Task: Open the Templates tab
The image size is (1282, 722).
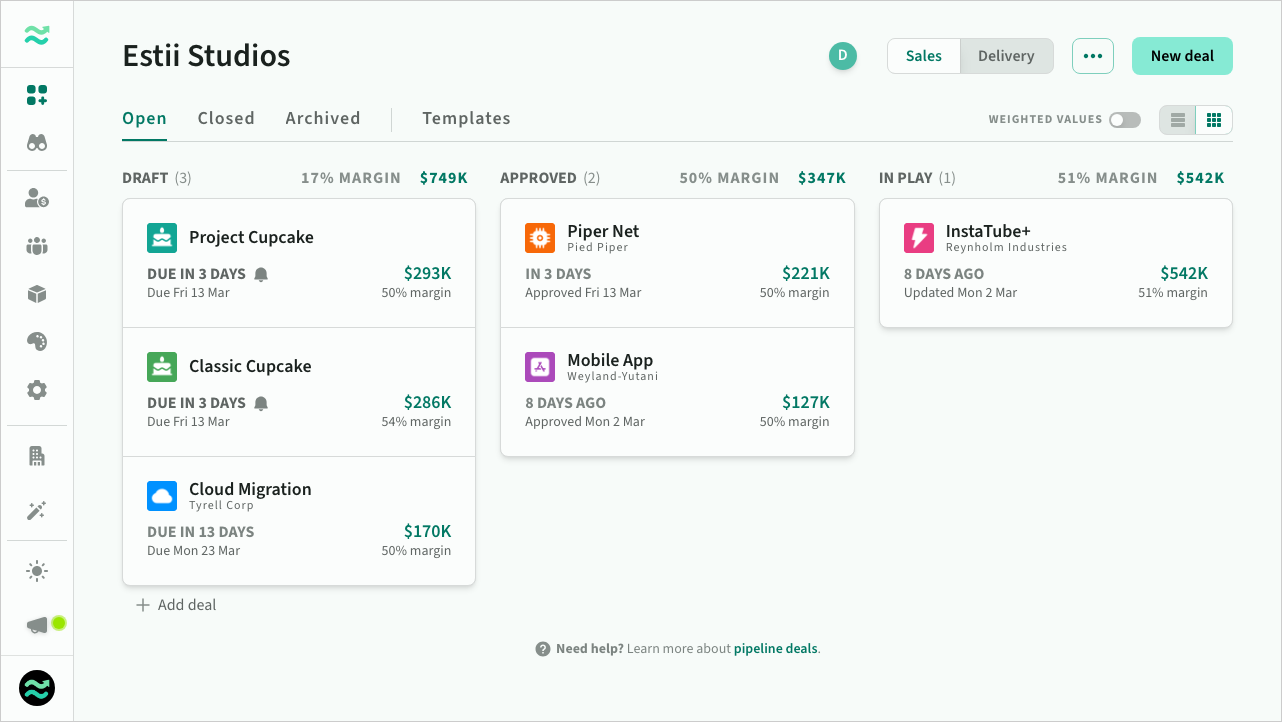Action: 466,118
